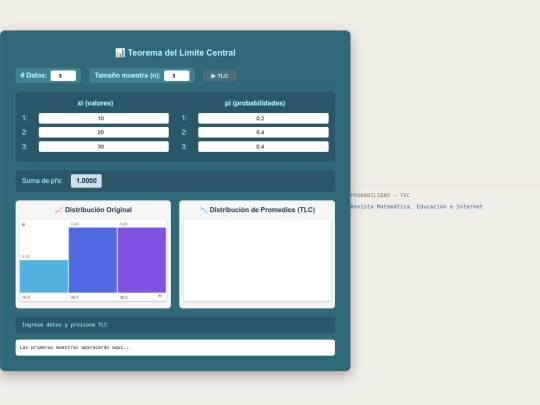Click the PROBABILIDAD – TEC label
Image resolution: width=540 pixels, height=405 pixels.
coord(380,195)
